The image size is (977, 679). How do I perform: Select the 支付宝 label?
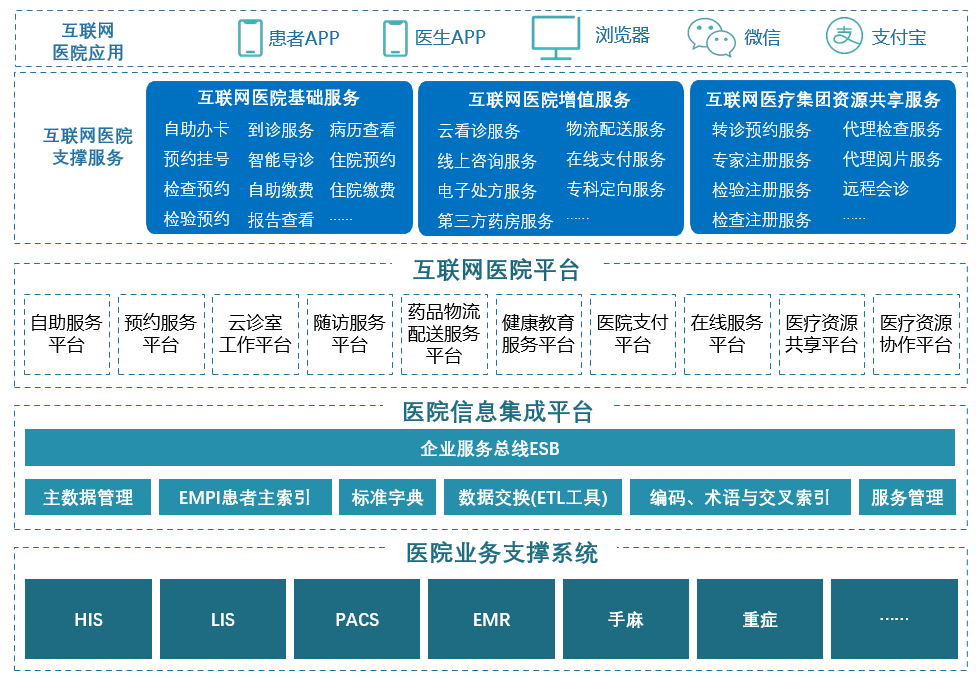(898, 37)
